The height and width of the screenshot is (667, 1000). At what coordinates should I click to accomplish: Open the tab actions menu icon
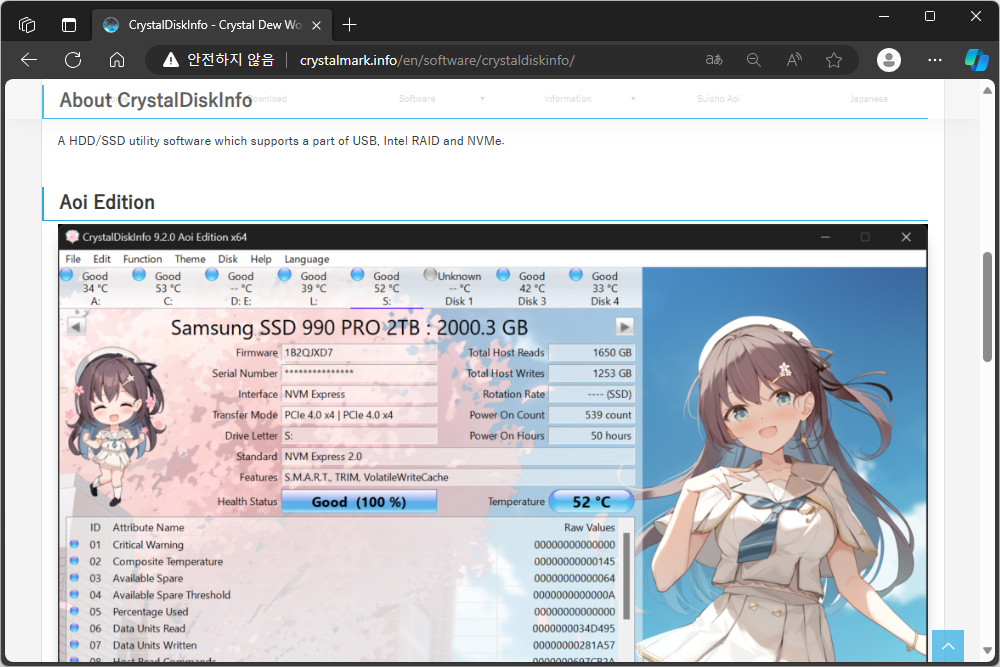coord(69,25)
